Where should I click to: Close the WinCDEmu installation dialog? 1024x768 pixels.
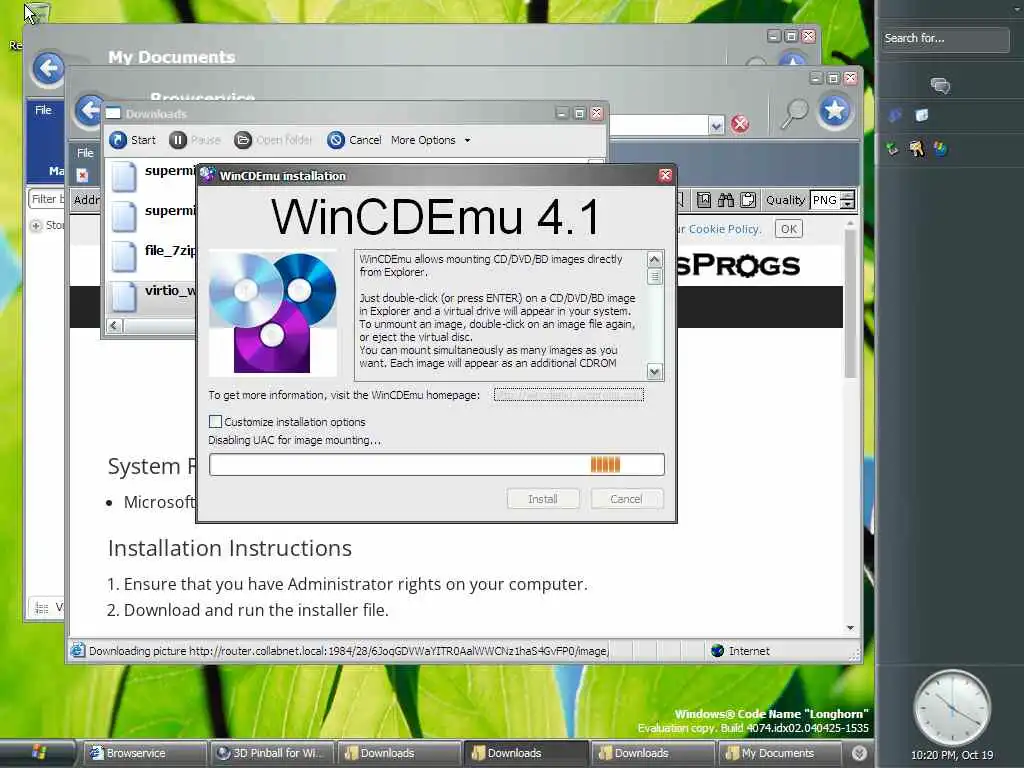pos(665,175)
